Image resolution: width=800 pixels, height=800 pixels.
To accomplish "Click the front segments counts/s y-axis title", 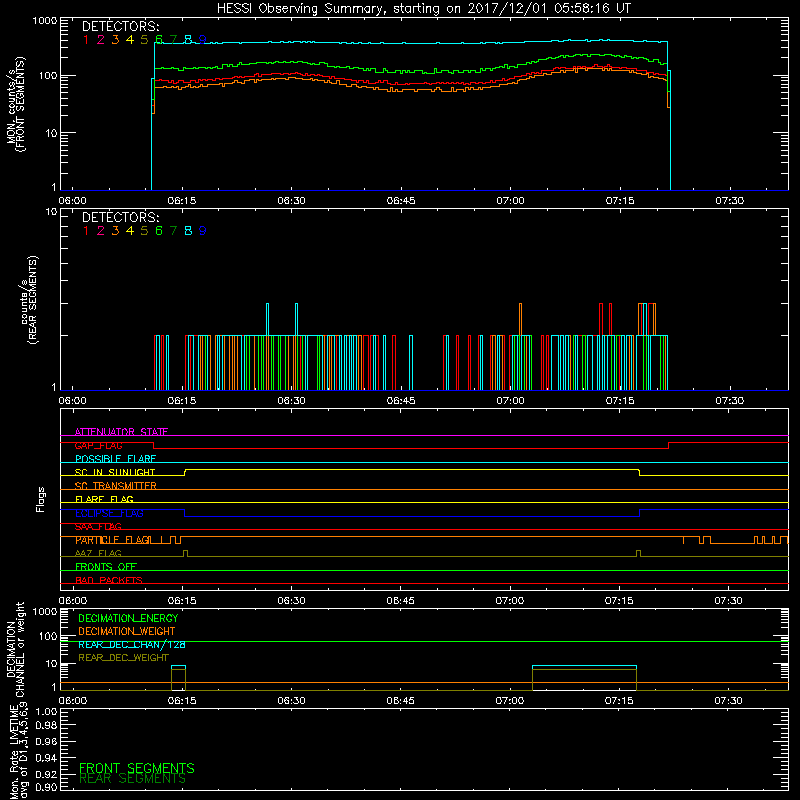I will [x=16, y=104].
